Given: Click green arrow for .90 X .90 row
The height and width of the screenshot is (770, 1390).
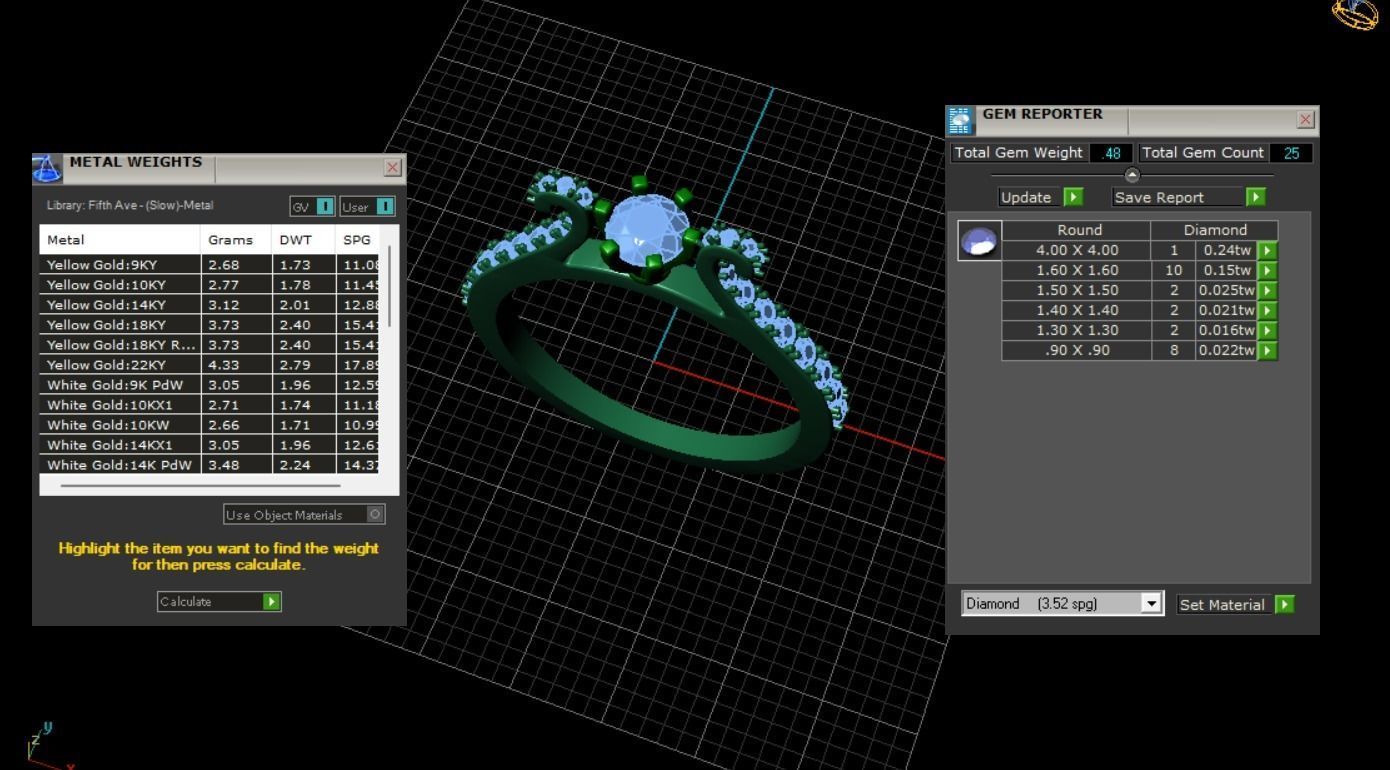Looking at the screenshot, I should (x=1267, y=351).
